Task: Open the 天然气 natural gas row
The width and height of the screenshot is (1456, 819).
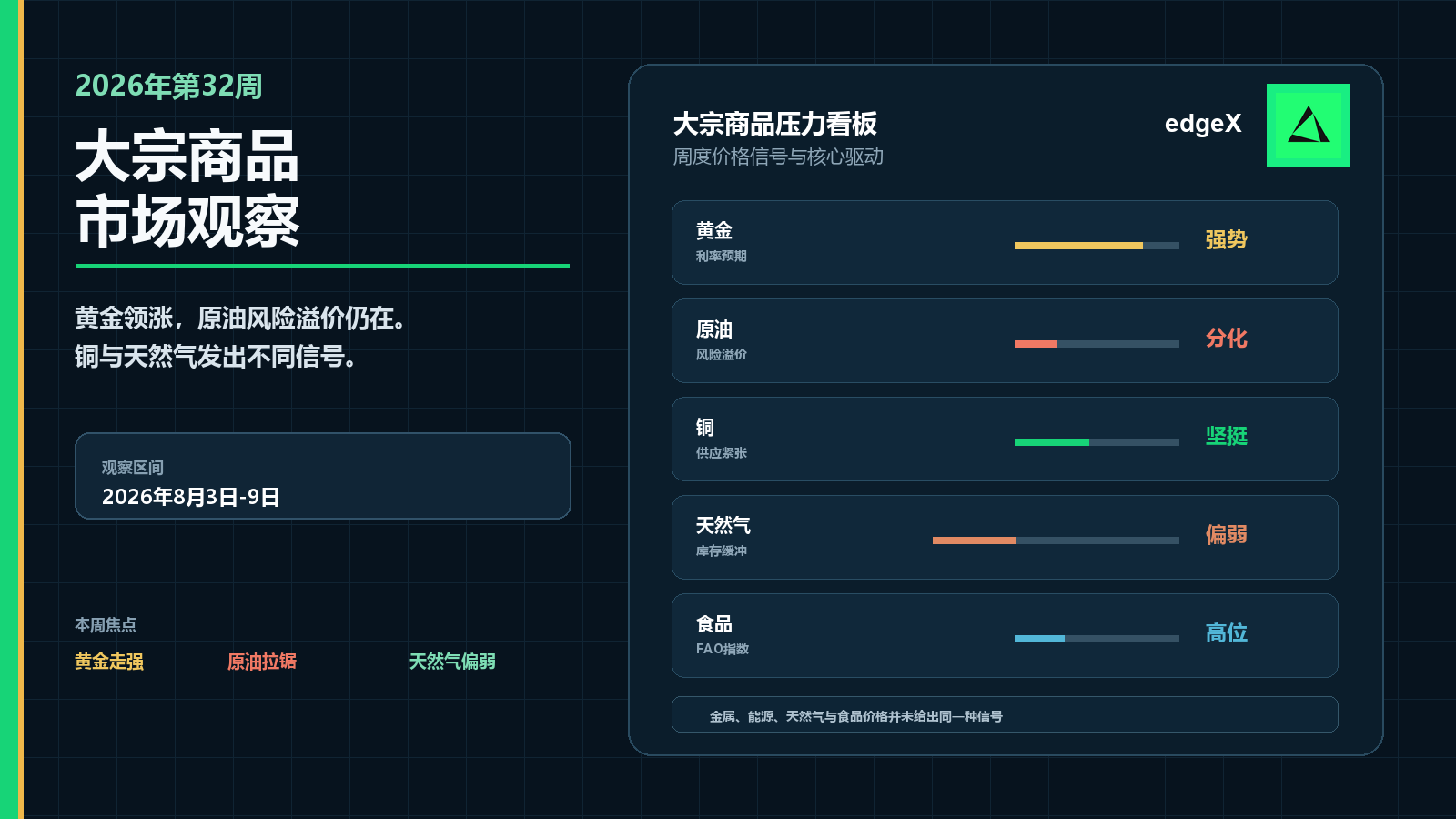Action: 1005,538
